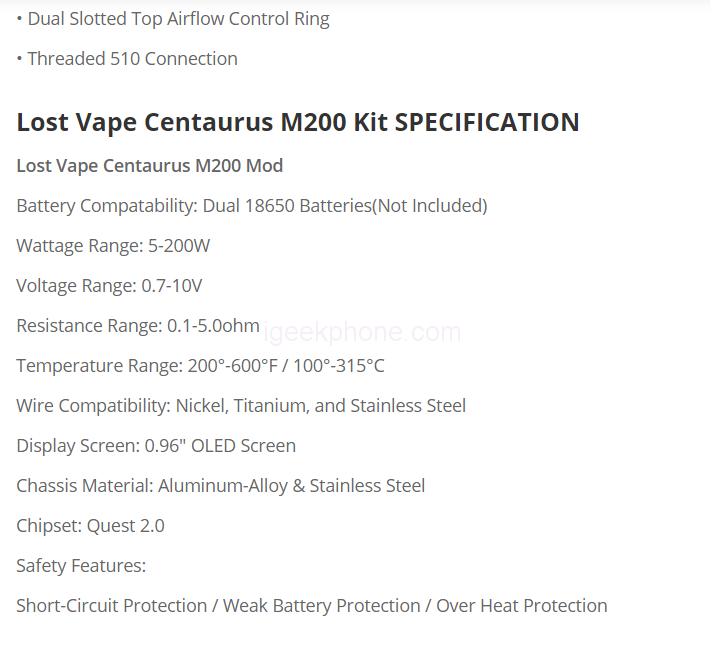Screen dimensions: 710x651
Task: Select the Wattage Range 5-200W line
Action: tap(113, 246)
